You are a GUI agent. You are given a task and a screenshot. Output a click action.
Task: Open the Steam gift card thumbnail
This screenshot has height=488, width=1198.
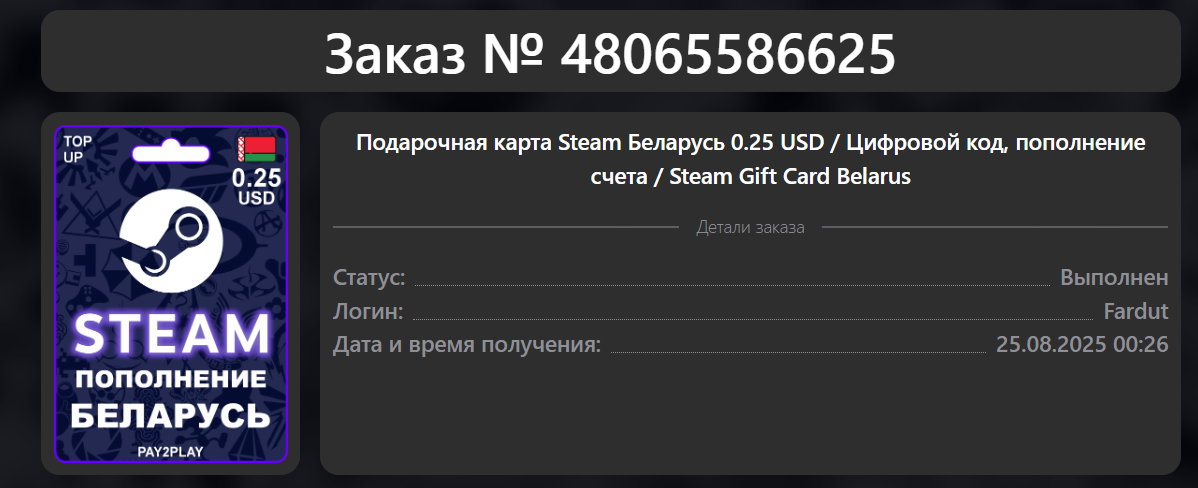[x=170, y=293]
